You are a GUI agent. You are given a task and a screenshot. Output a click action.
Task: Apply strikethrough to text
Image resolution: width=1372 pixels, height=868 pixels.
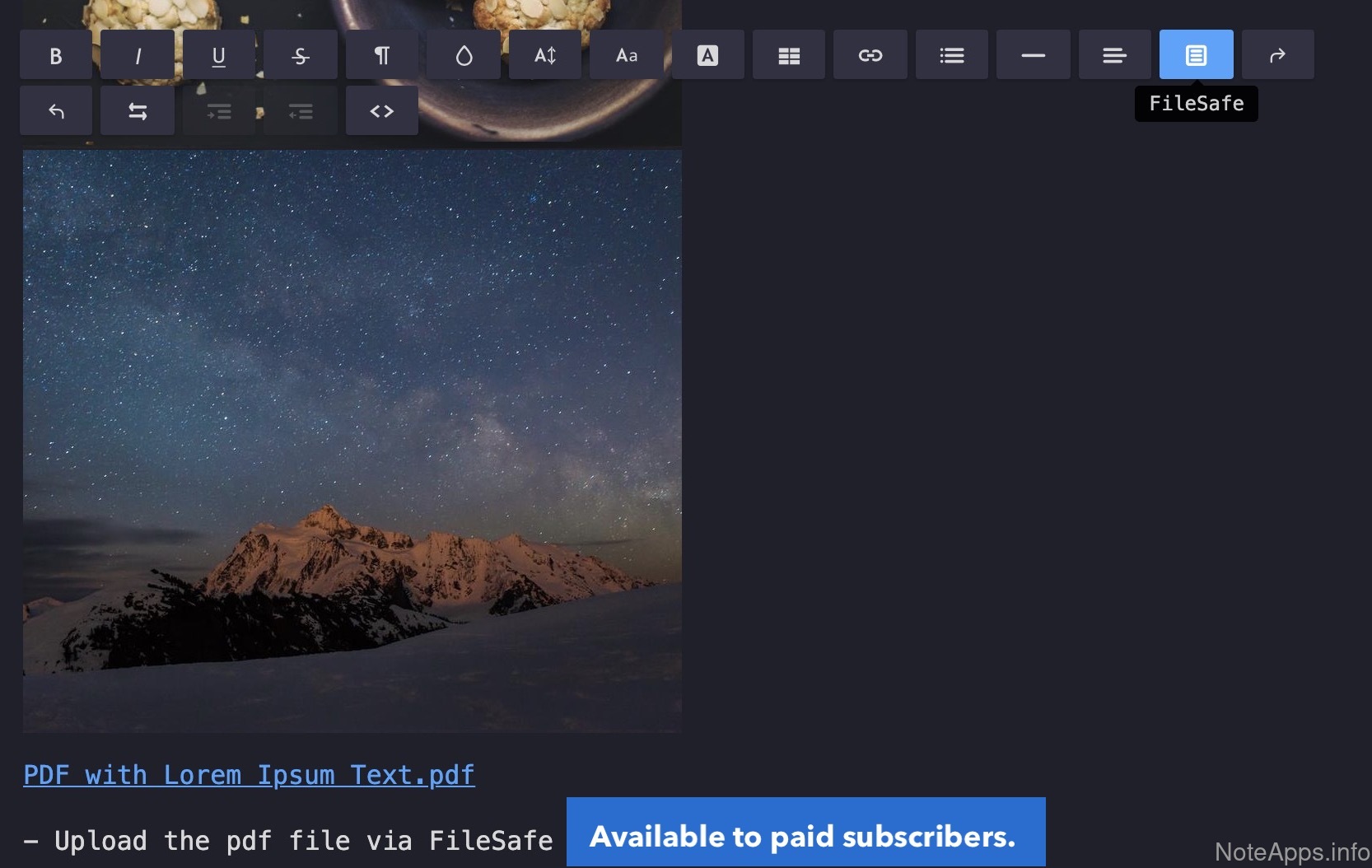(x=301, y=55)
